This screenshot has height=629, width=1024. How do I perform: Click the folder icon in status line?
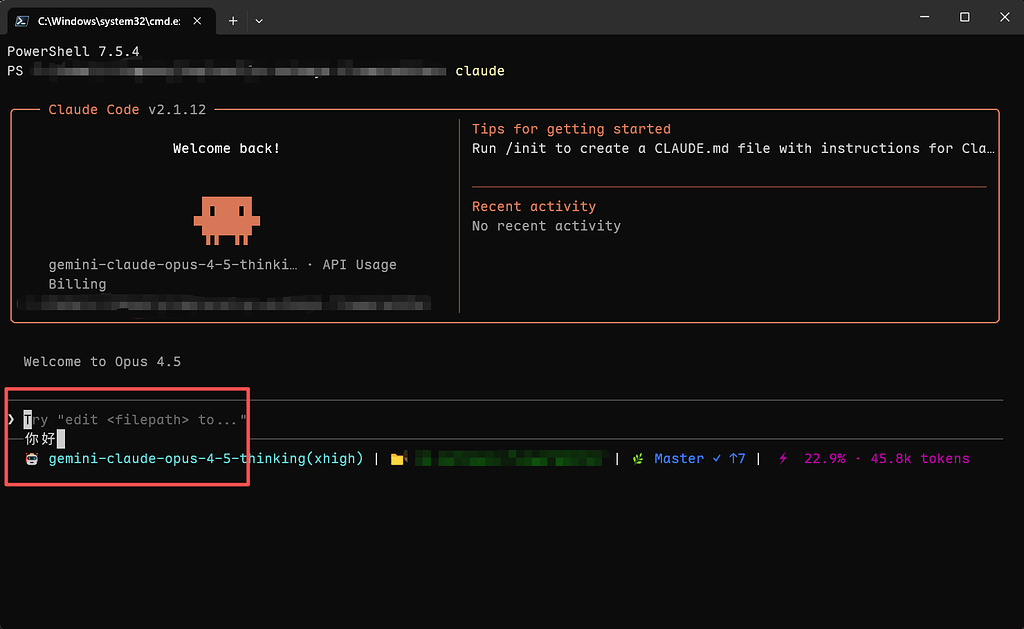pos(397,459)
